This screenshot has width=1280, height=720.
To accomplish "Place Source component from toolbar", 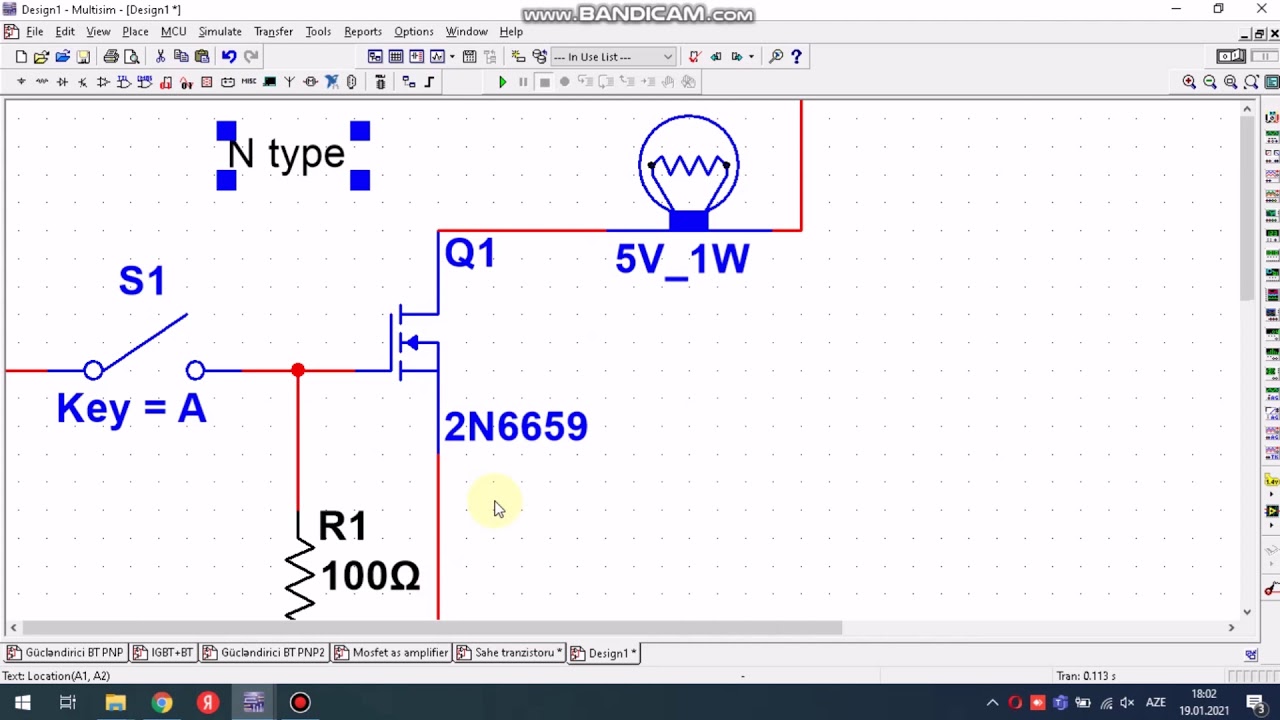I will [21, 81].
